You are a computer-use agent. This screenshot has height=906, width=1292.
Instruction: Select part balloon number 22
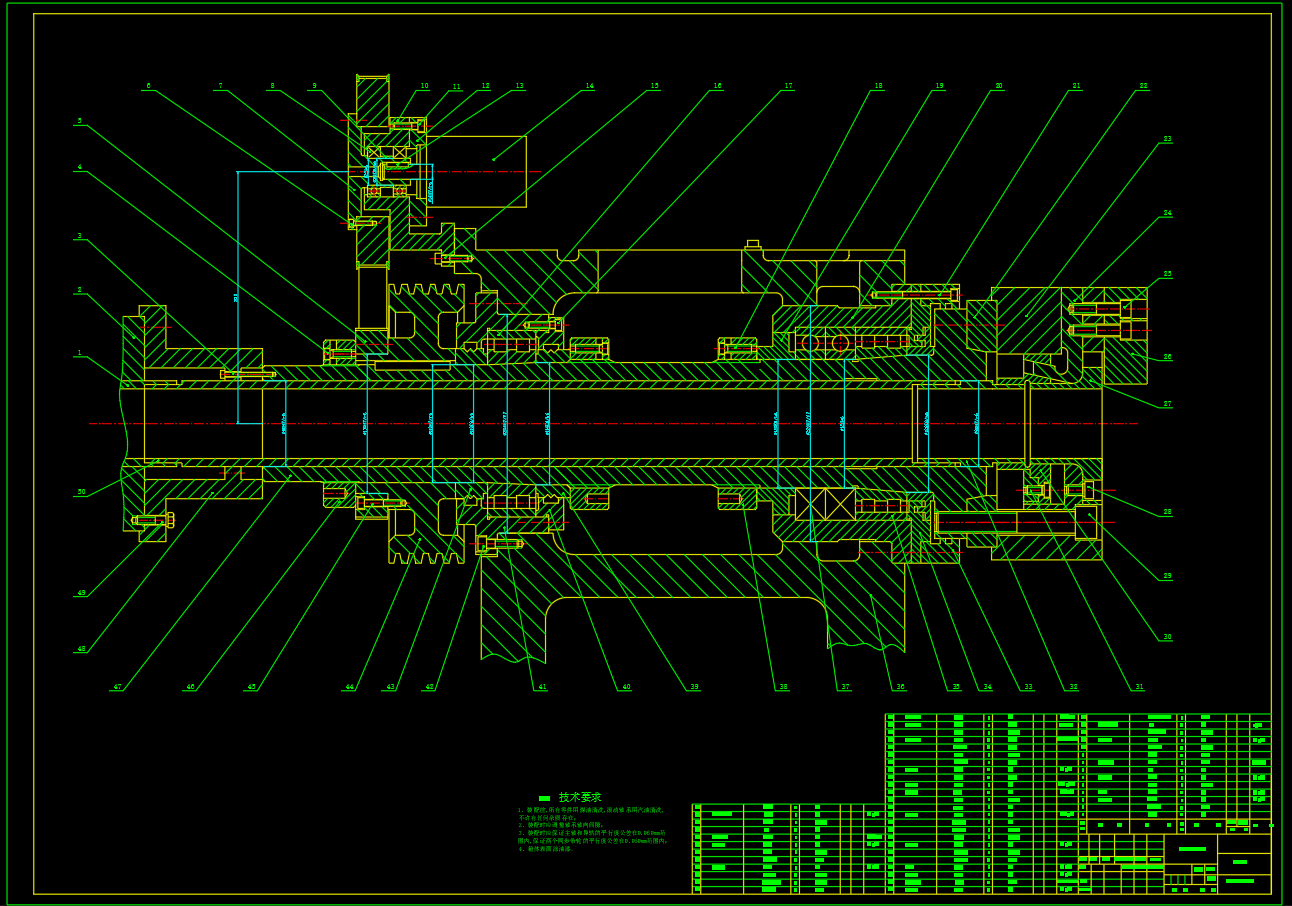click(x=1143, y=86)
